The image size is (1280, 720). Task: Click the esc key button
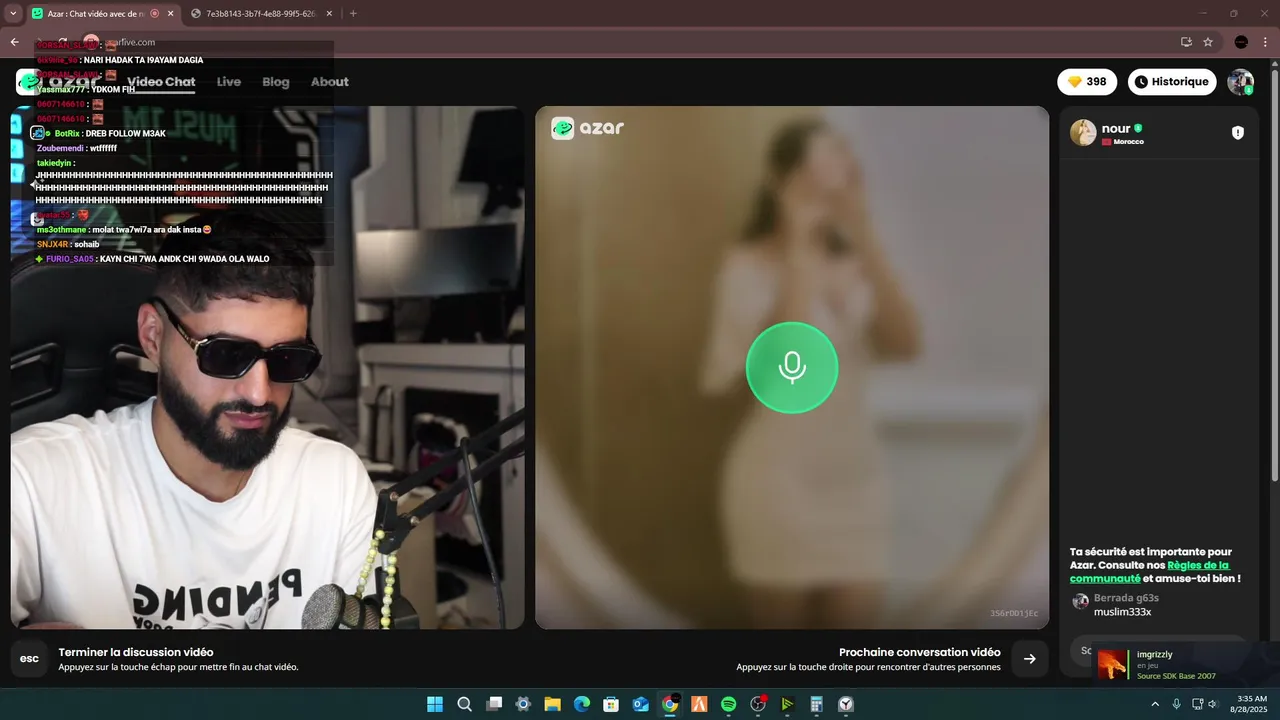[30, 659]
